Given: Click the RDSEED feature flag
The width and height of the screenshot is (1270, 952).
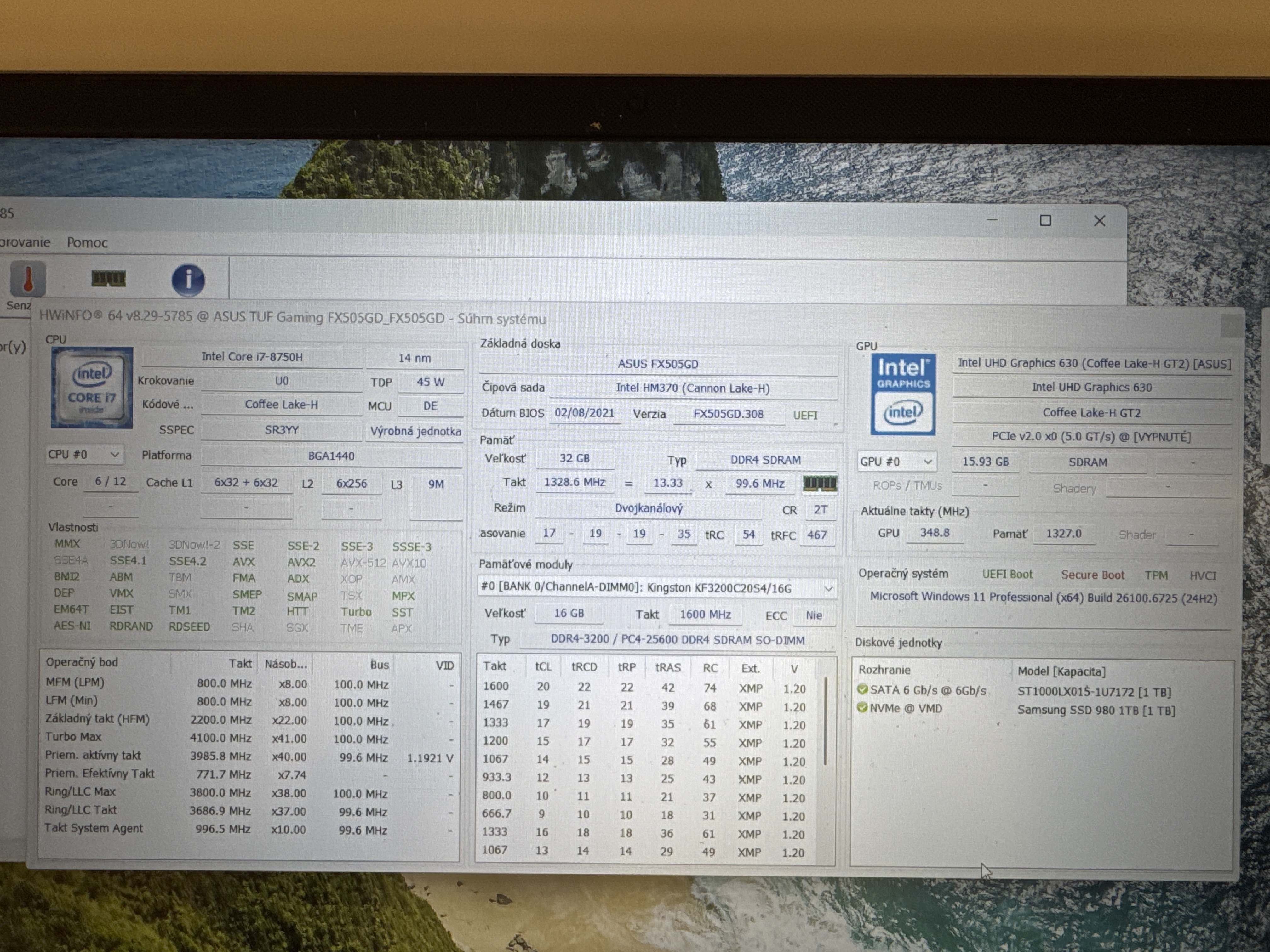Looking at the screenshot, I should pyautogui.click(x=189, y=626).
